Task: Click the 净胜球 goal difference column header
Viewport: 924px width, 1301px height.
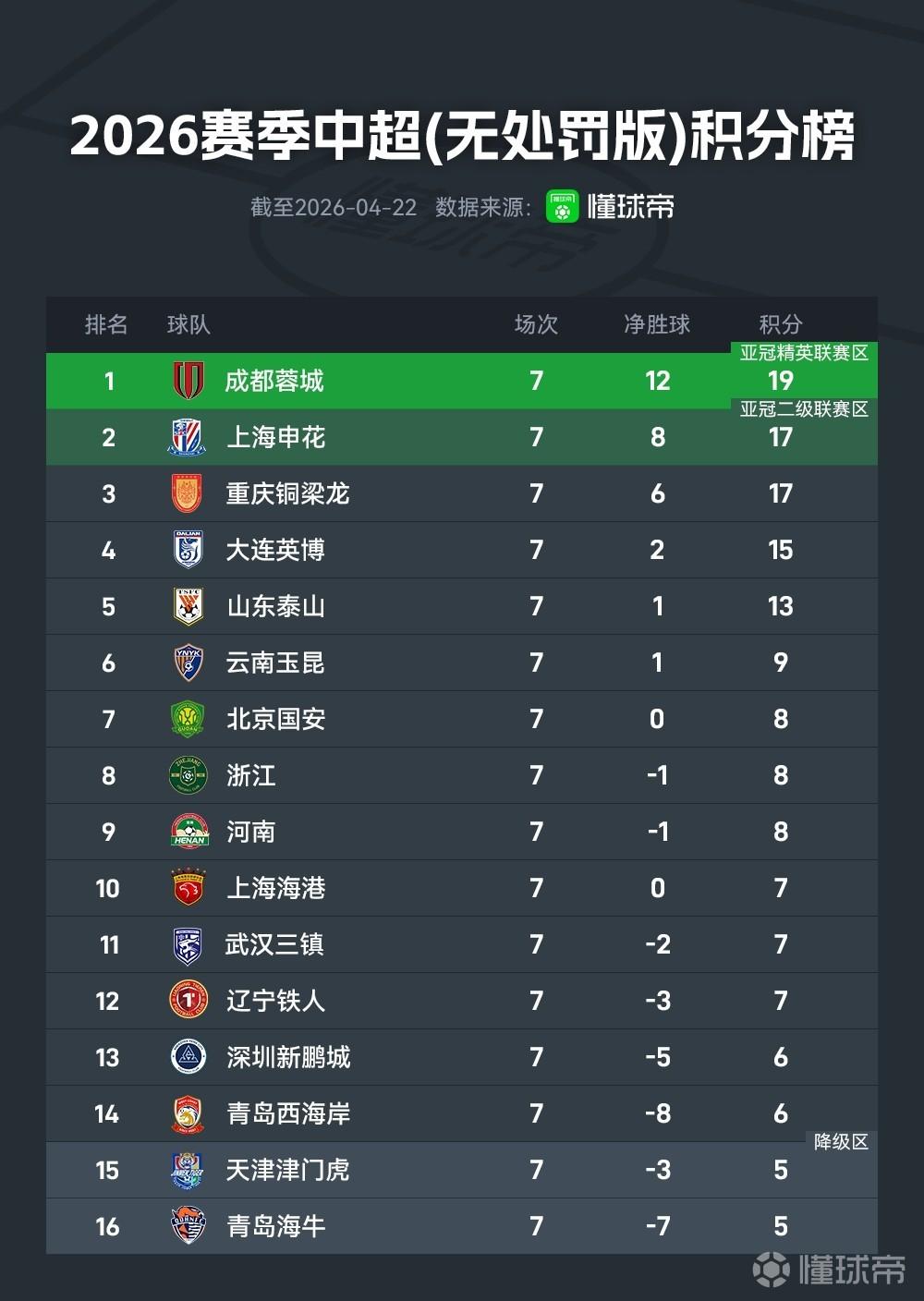Action: 657,324
